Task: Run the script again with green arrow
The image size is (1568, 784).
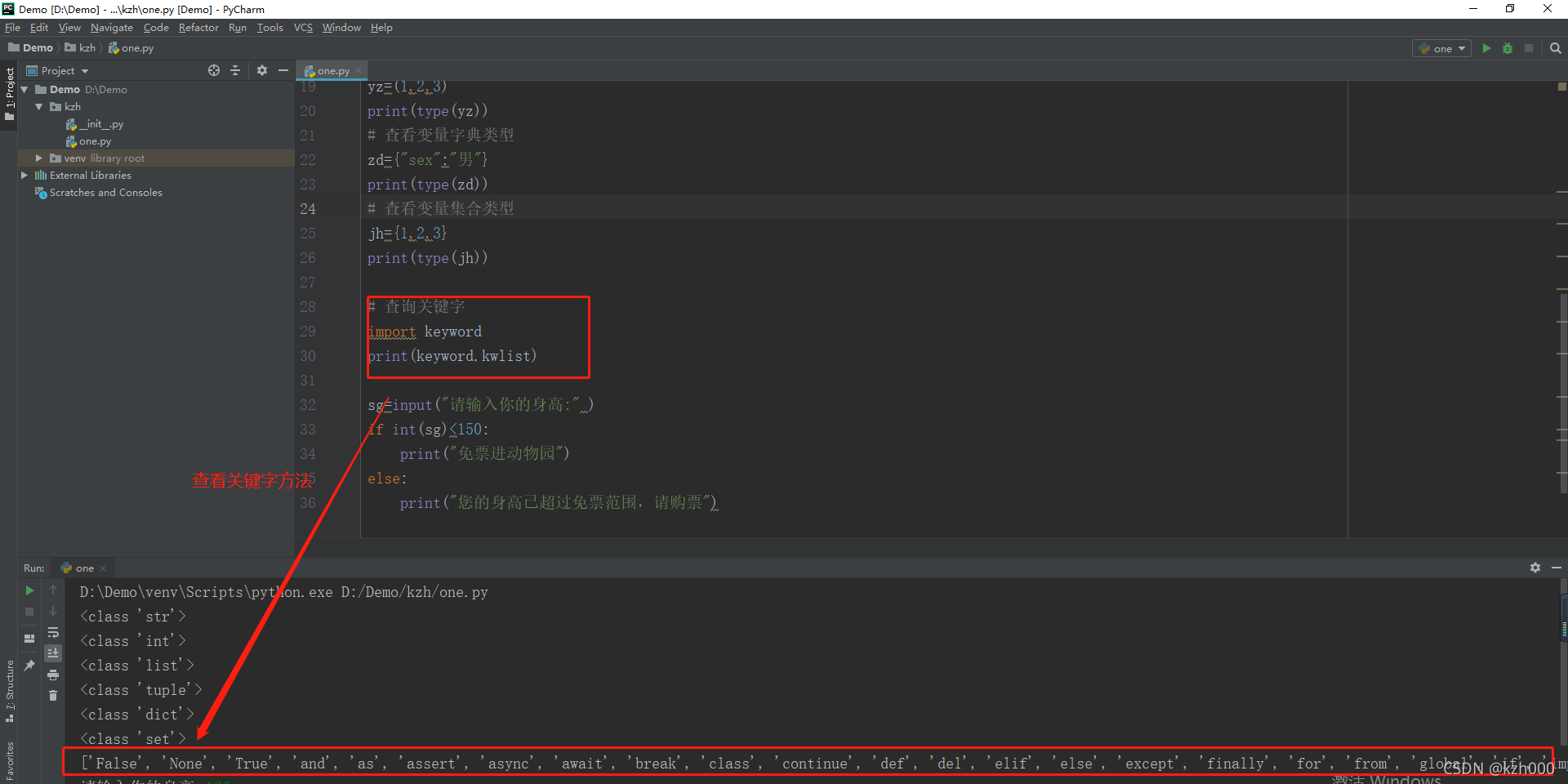Action: 1486,48
